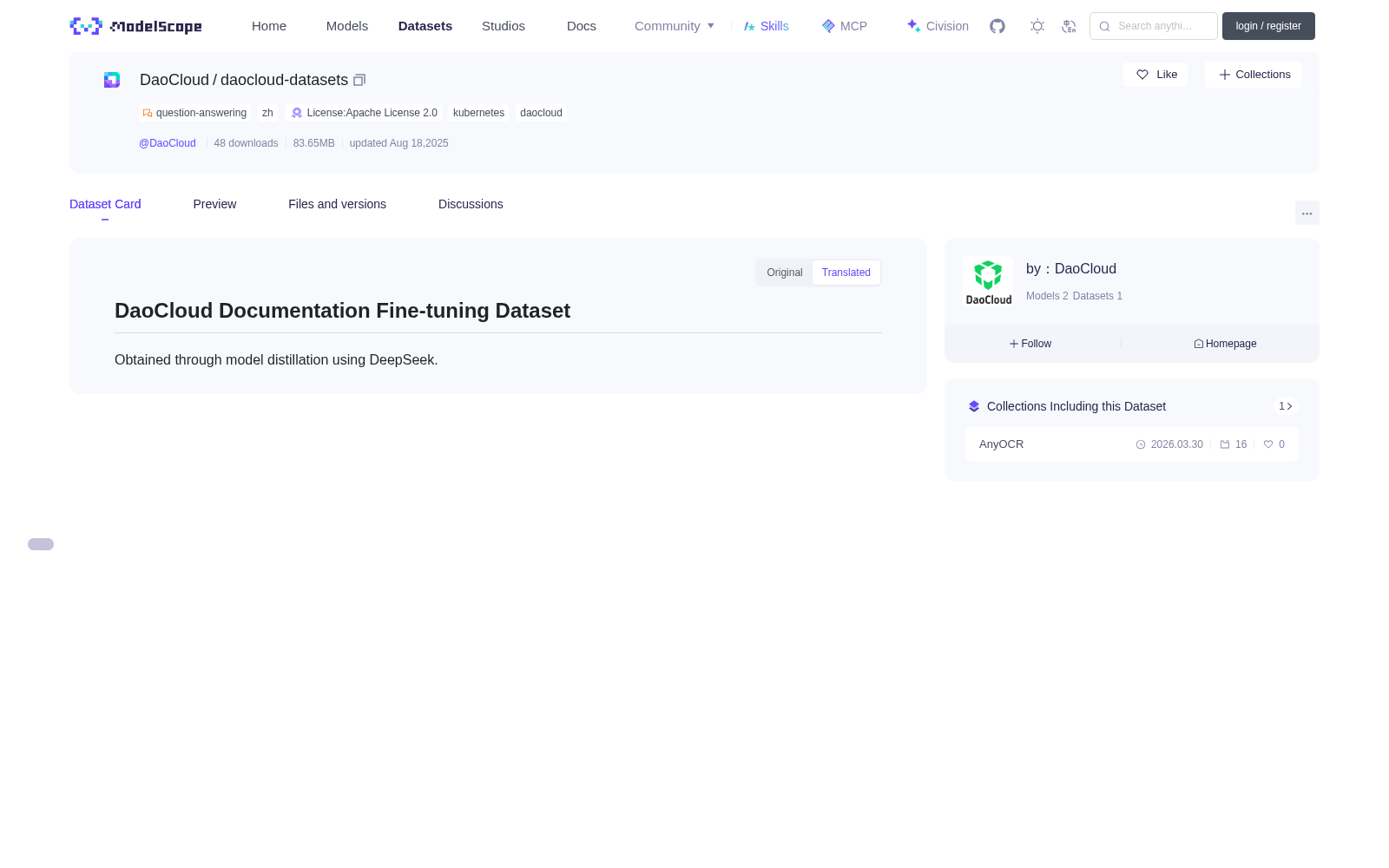The height and width of the screenshot is (868, 1389).
Task: Open the GitHub icon link
Action: tap(997, 26)
